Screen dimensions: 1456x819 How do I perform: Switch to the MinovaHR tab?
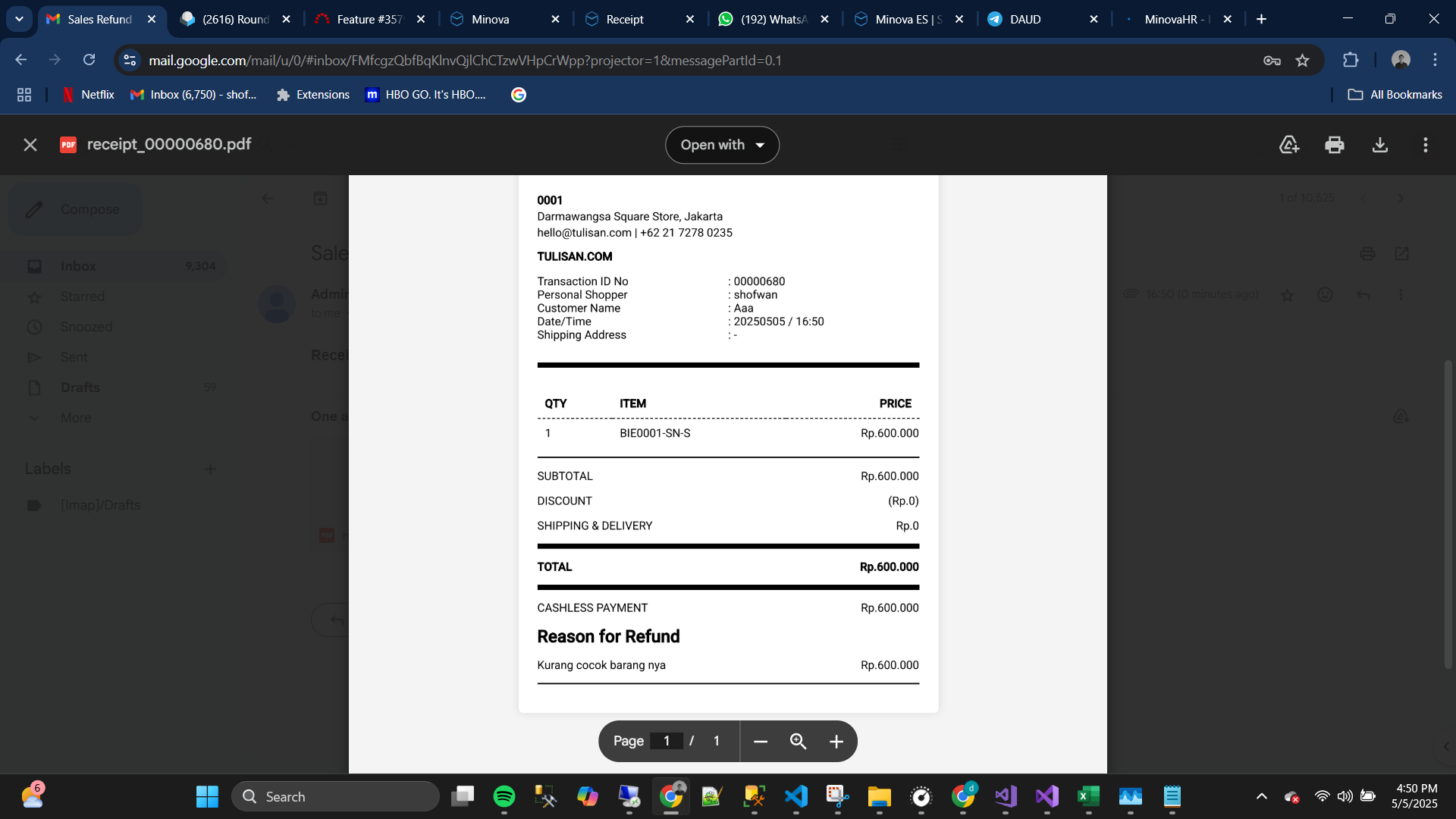tap(1177, 19)
